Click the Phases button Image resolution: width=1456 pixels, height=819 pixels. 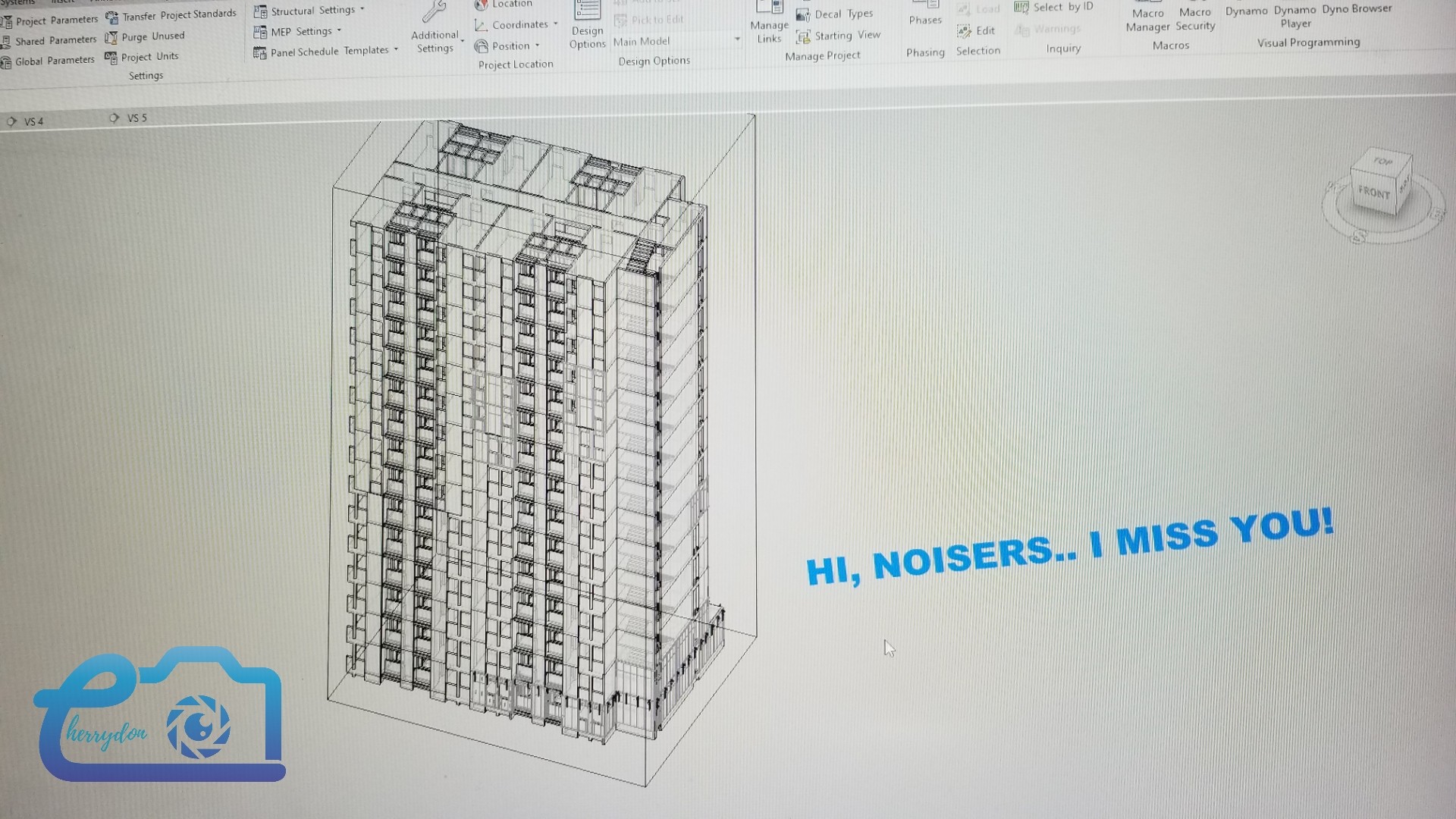pos(925,14)
